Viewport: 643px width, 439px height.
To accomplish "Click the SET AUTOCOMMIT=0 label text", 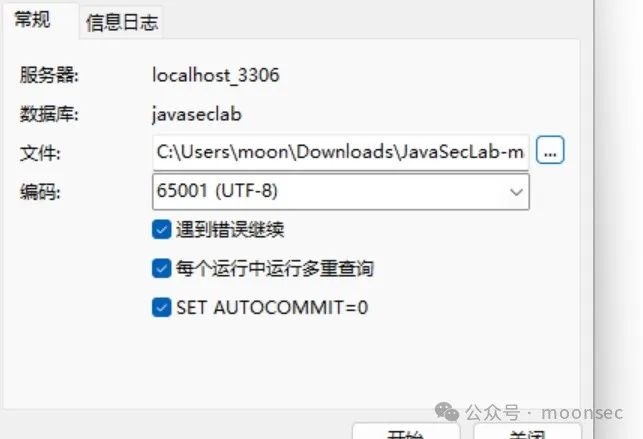I will [x=272, y=307].
